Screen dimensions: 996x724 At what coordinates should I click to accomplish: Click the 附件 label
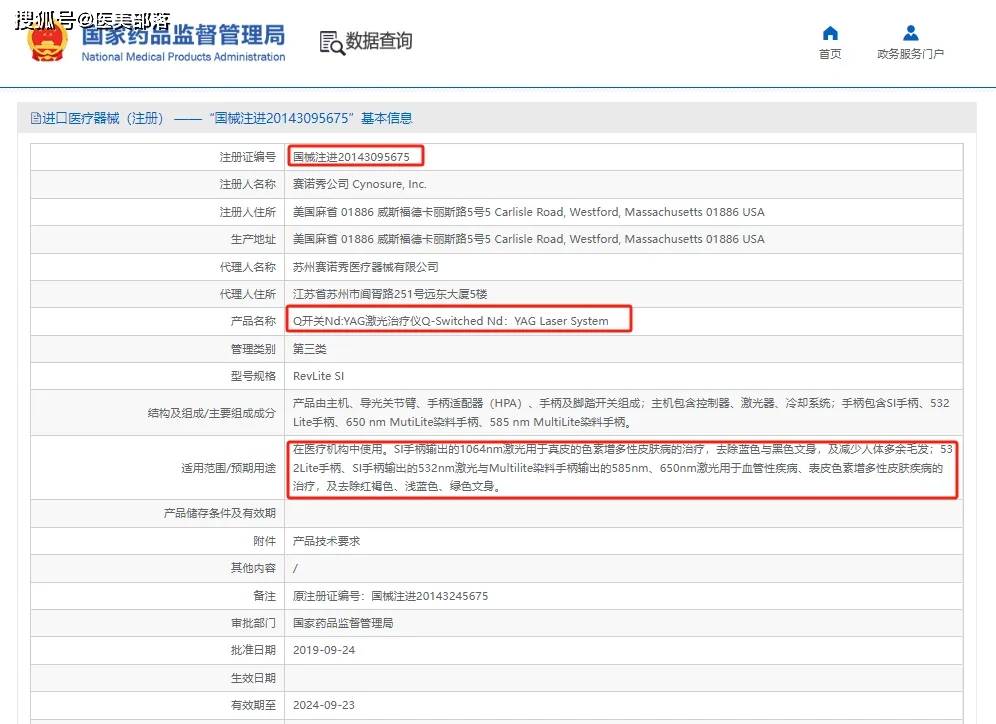[265, 541]
